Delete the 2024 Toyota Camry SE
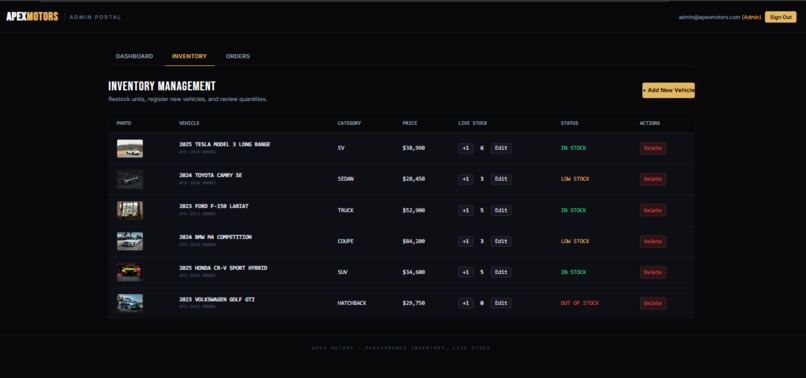 click(x=653, y=179)
